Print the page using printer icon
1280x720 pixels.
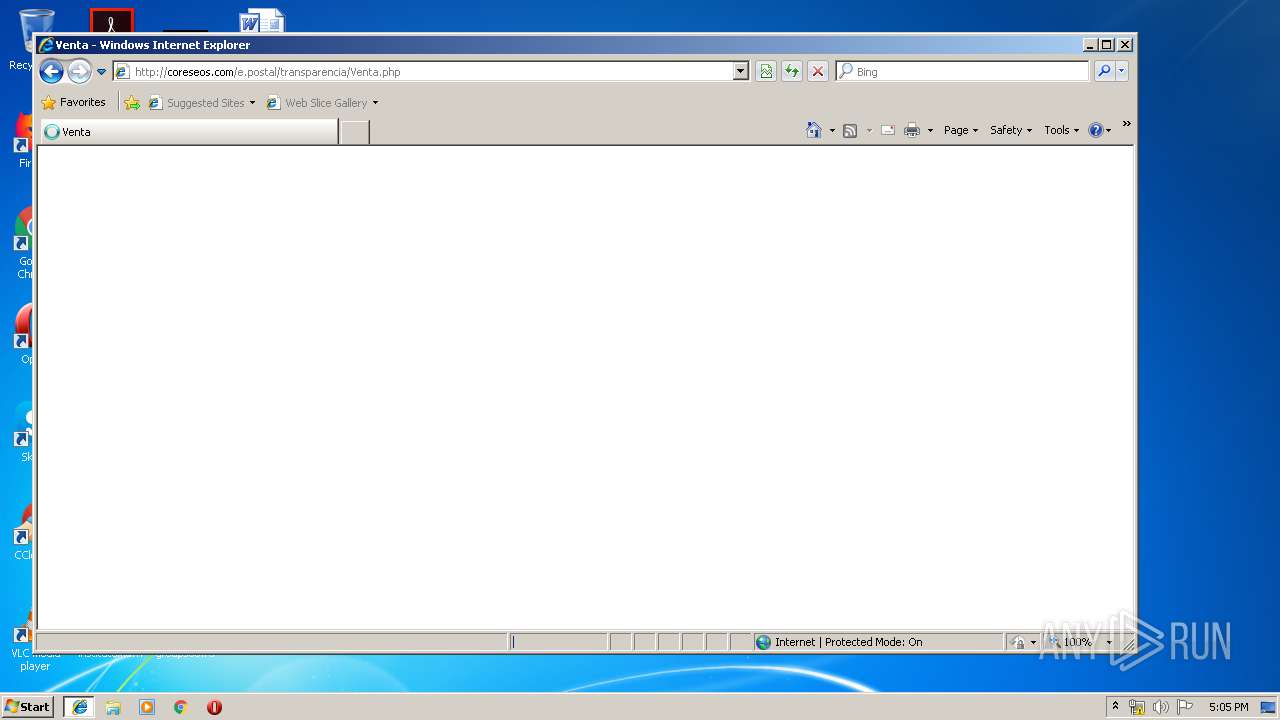point(912,130)
